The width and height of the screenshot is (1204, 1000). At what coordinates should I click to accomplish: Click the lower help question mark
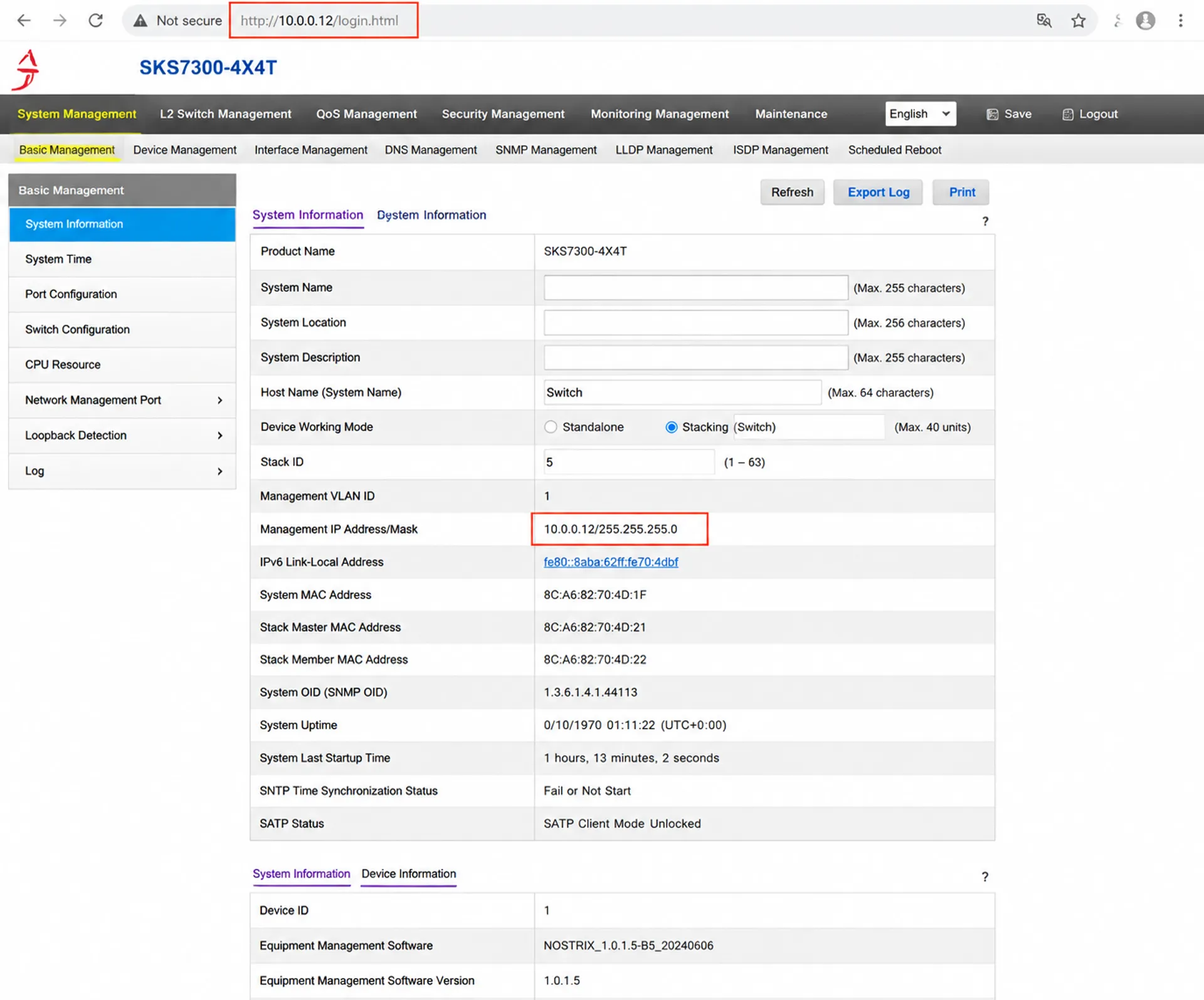point(985,876)
